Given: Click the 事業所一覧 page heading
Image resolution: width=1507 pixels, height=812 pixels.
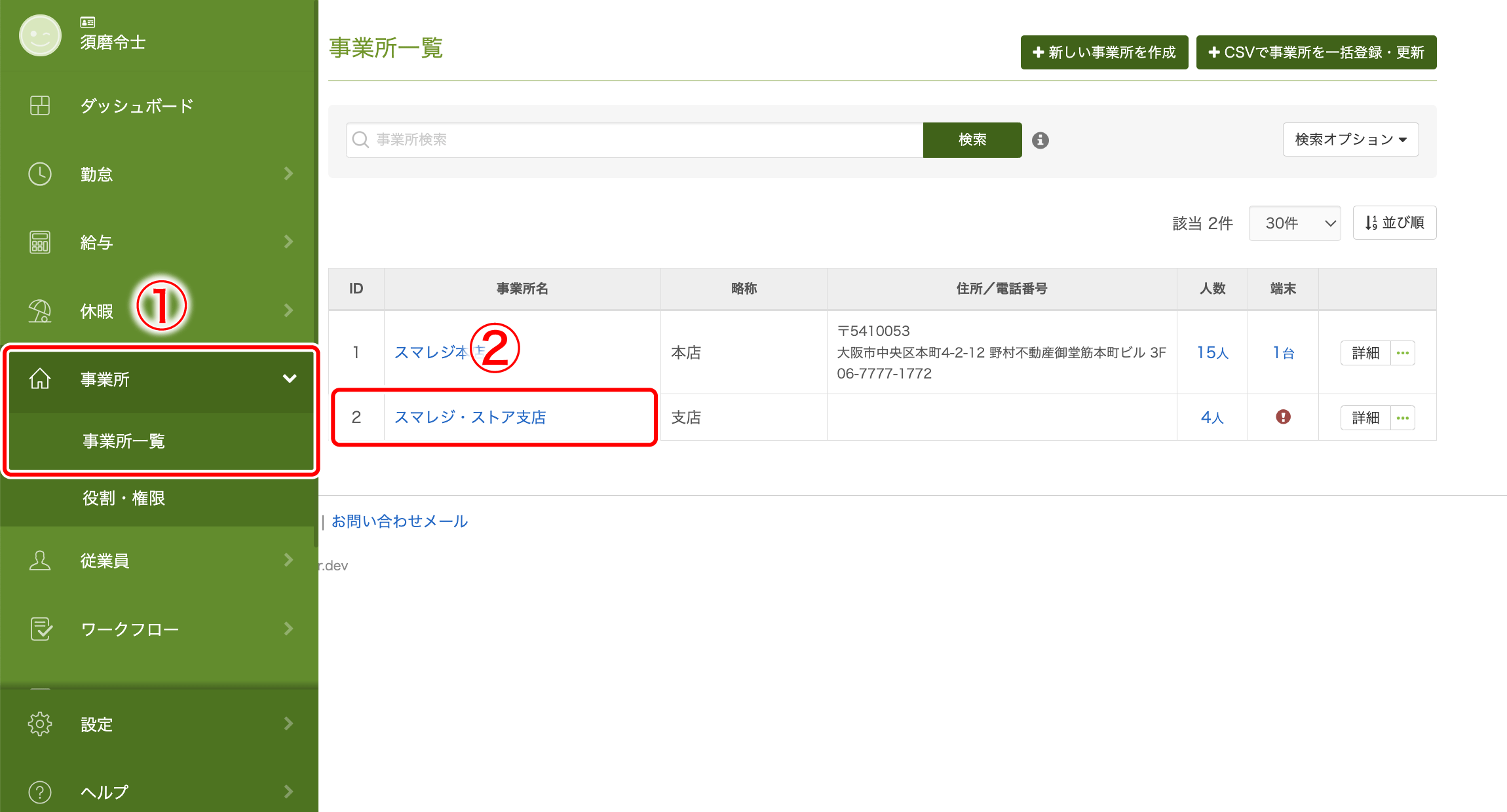Looking at the screenshot, I should [x=386, y=48].
